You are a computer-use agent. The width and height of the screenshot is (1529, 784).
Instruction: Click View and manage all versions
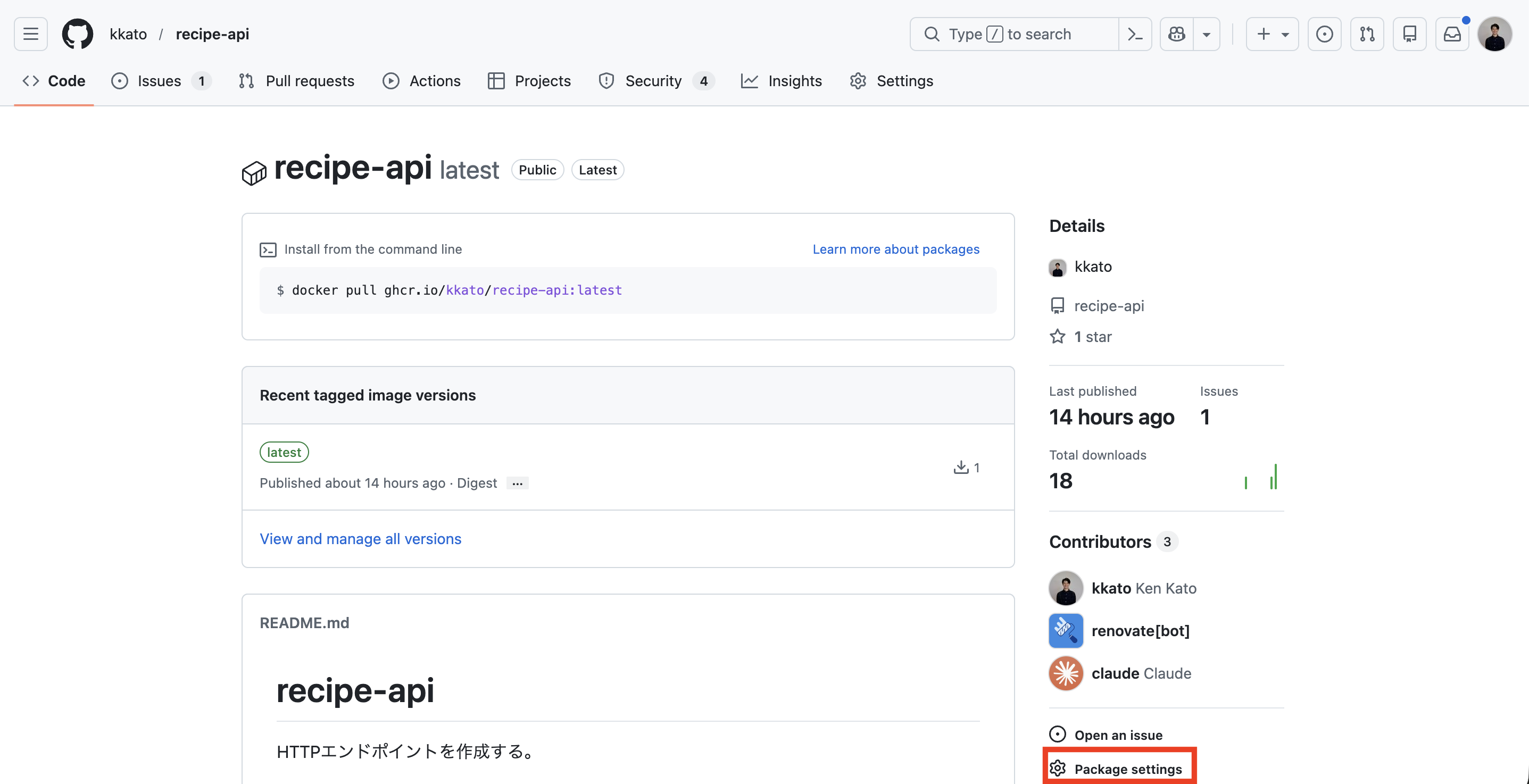click(360, 538)
